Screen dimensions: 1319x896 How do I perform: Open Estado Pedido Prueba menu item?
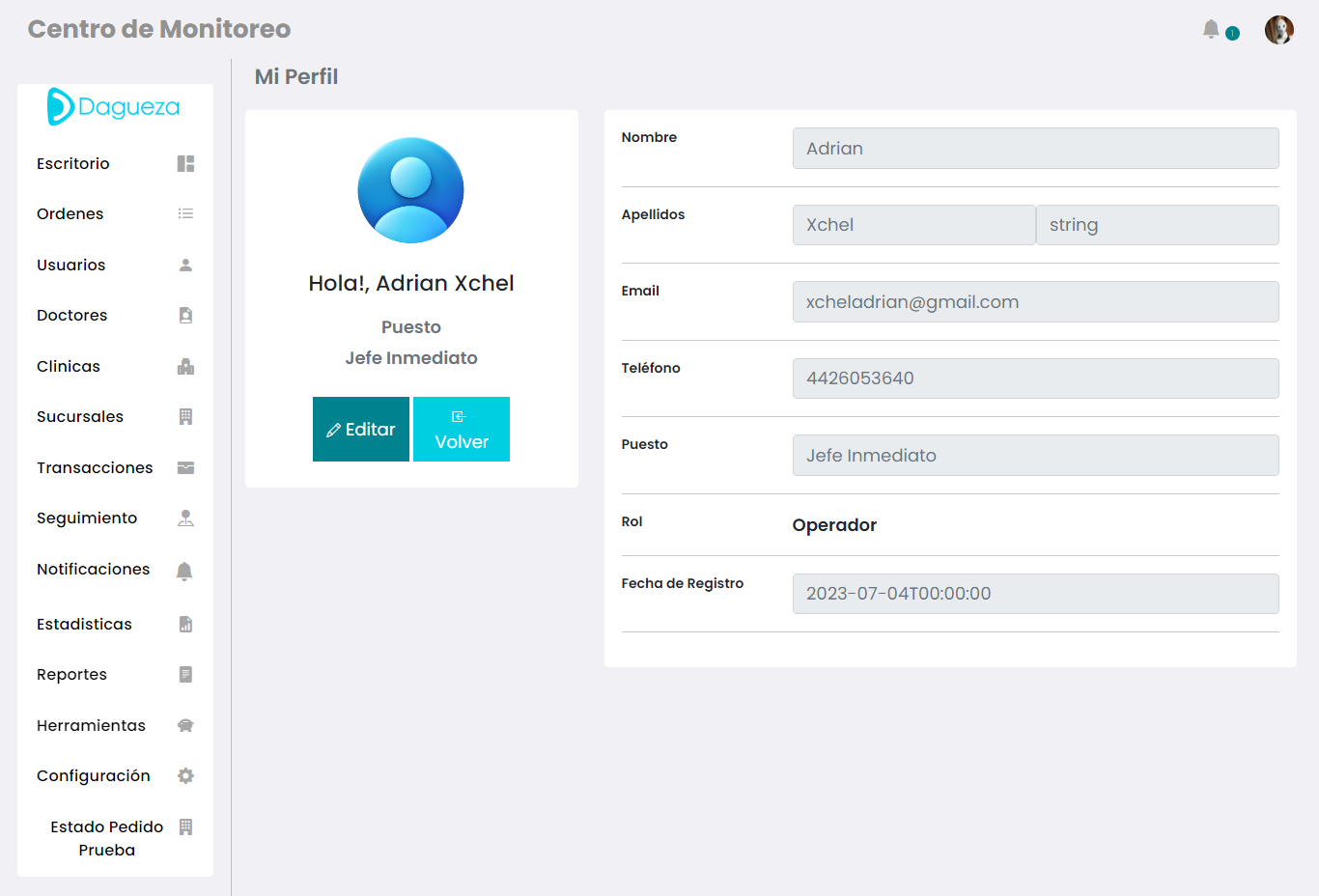coord(106,838)
